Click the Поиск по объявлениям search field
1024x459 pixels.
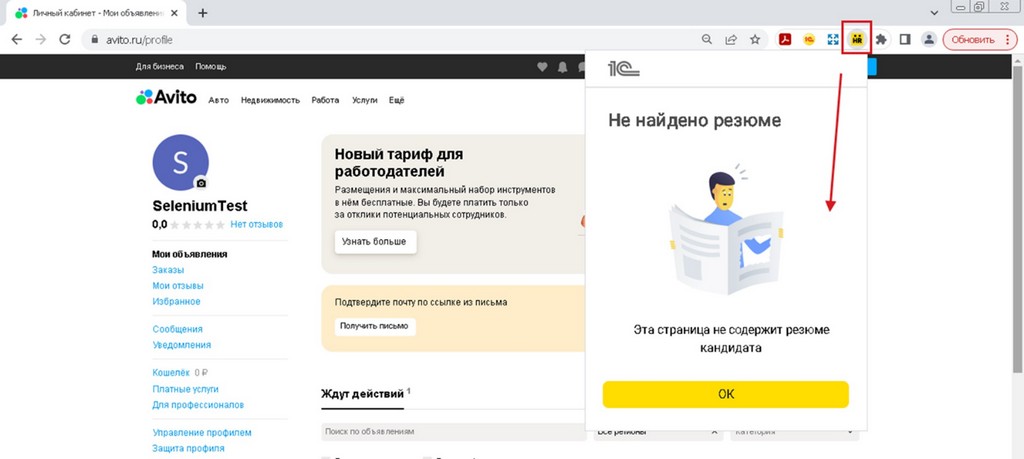click(x=453, y=432)
